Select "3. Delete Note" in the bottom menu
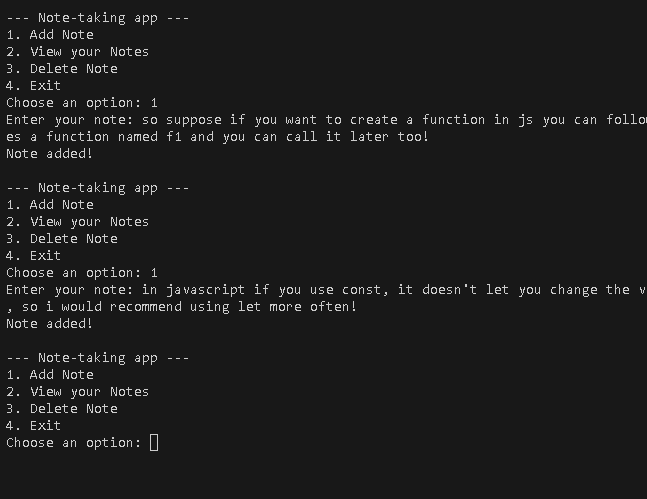 (62, 408)
